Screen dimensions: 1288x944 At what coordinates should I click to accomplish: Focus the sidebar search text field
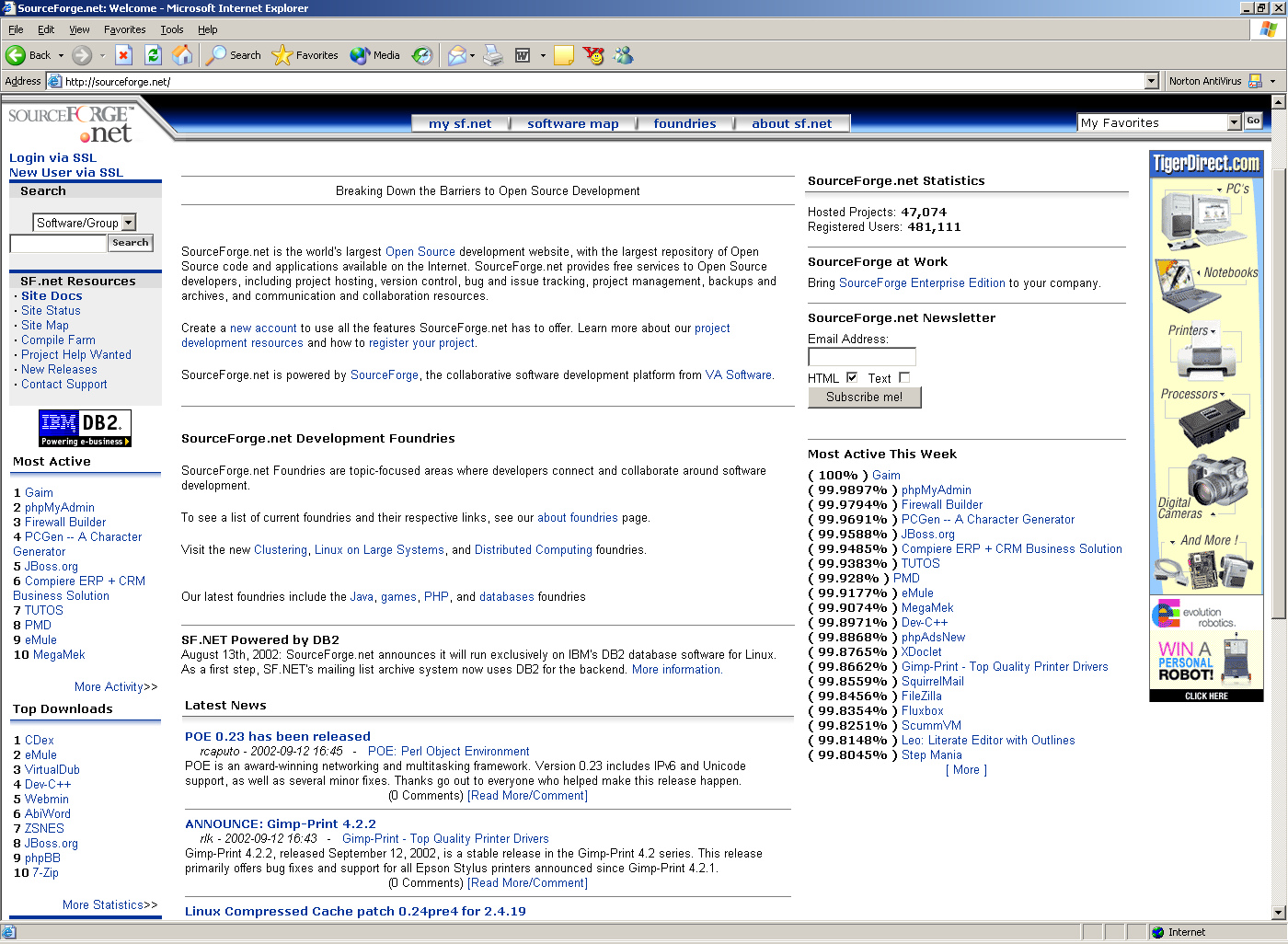[x=58, y=243]
